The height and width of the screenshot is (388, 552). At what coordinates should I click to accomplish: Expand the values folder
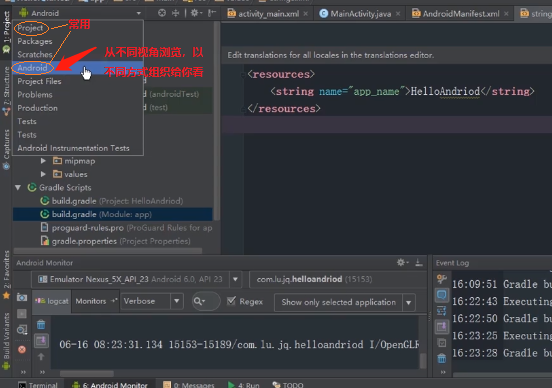[43, 174]
